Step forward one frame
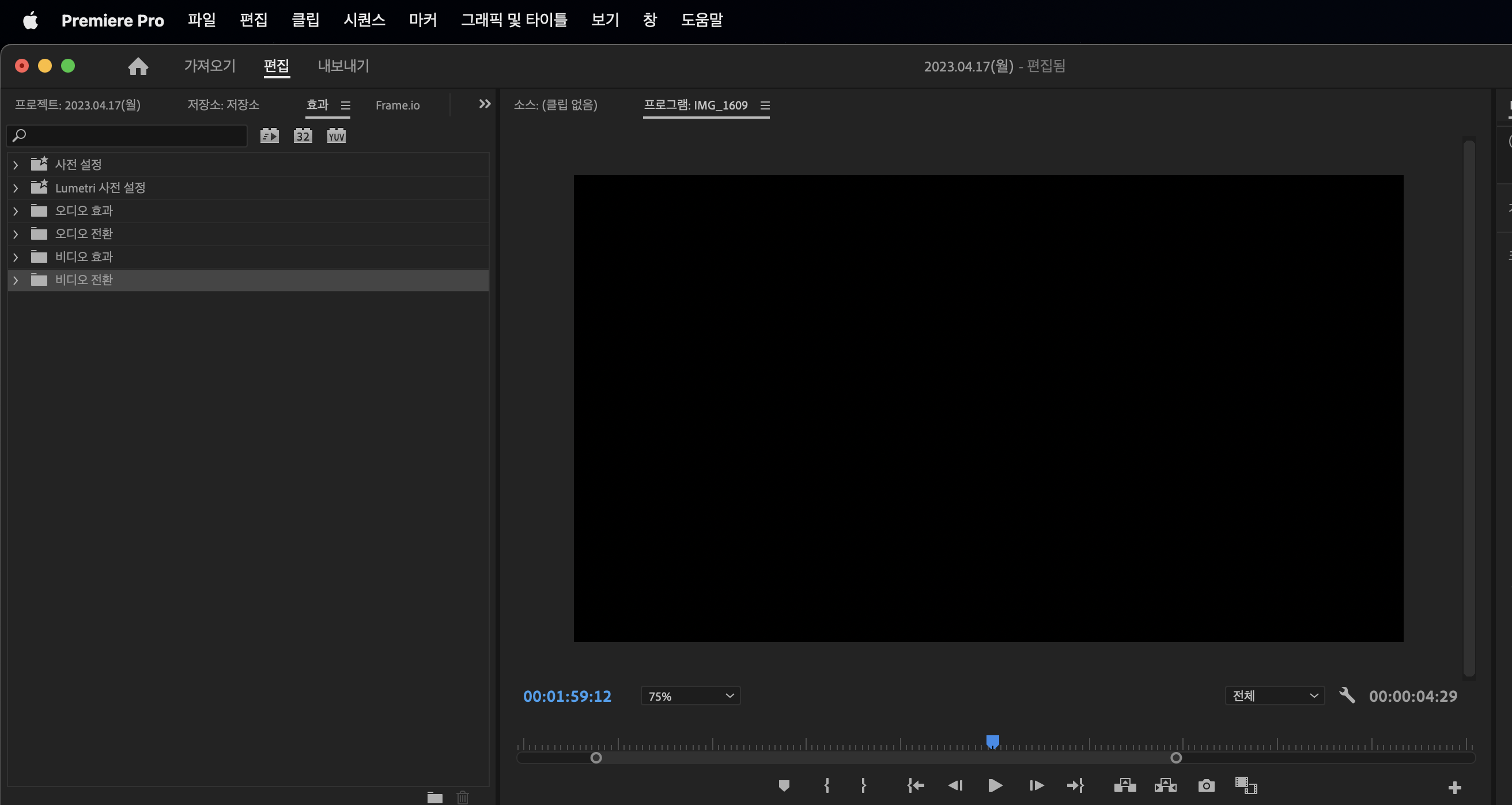The width and height of the screenshot is (1512, 805). point(1037,785)
